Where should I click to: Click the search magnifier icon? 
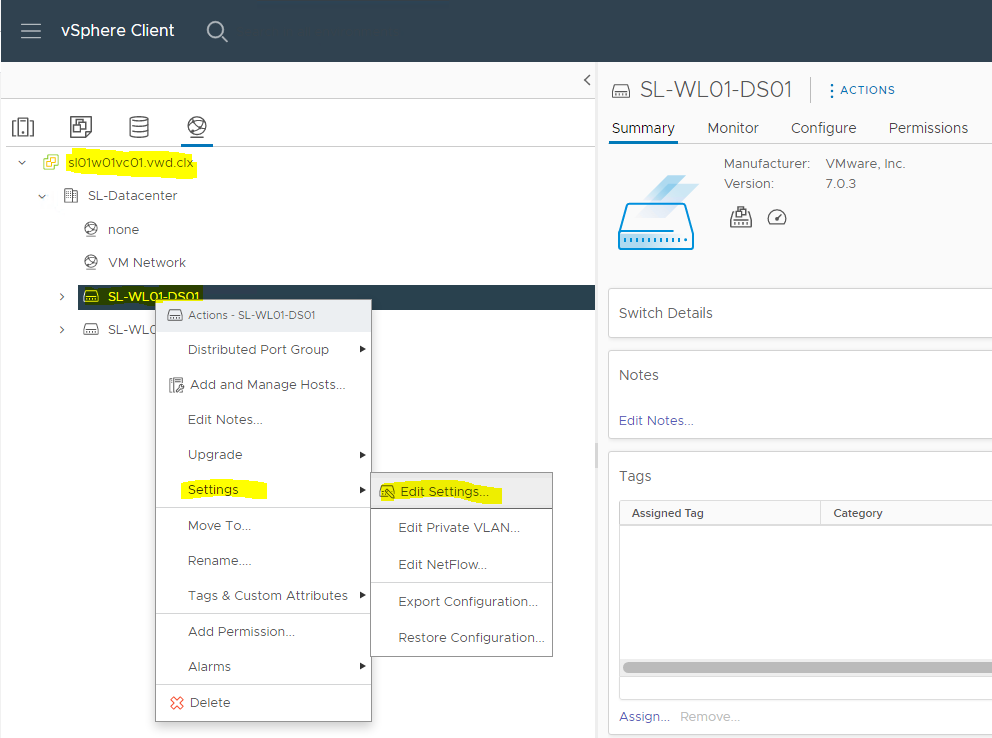[216, 31]
